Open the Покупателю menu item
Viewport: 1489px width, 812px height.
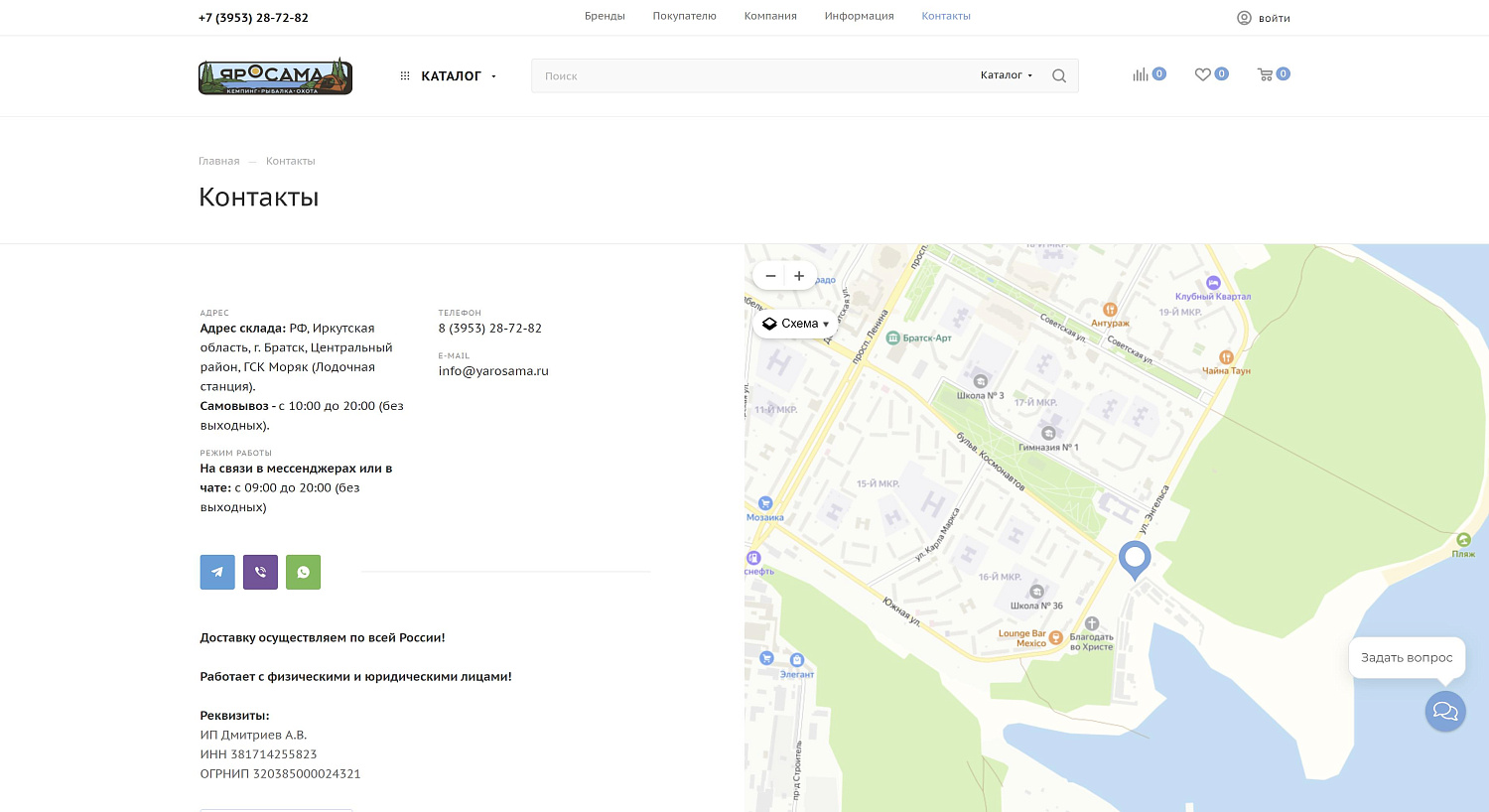684,16
